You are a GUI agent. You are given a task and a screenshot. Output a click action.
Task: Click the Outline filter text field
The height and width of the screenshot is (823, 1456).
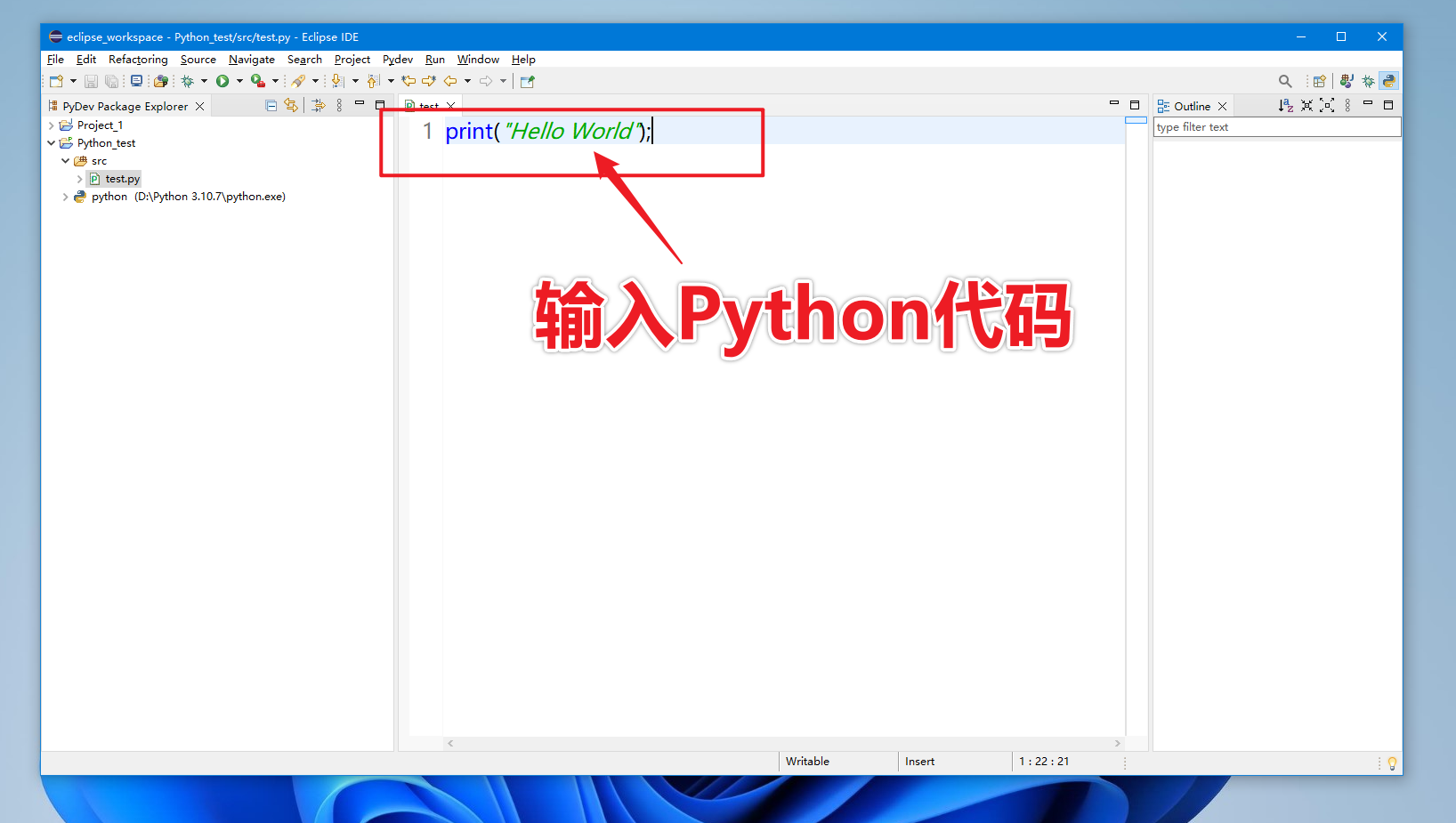tap(1277, 127)
